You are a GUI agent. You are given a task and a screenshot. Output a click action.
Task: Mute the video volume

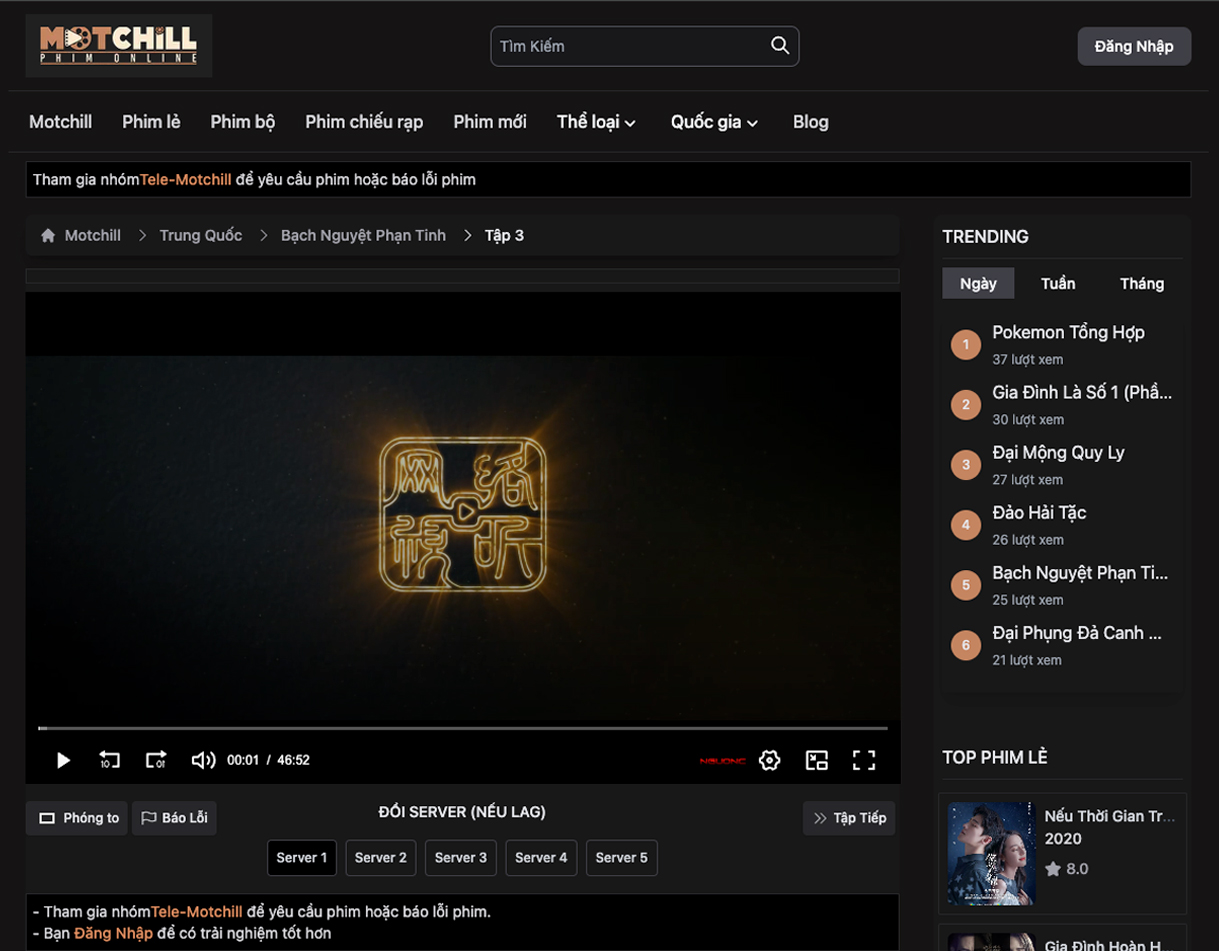pos(203,760)
